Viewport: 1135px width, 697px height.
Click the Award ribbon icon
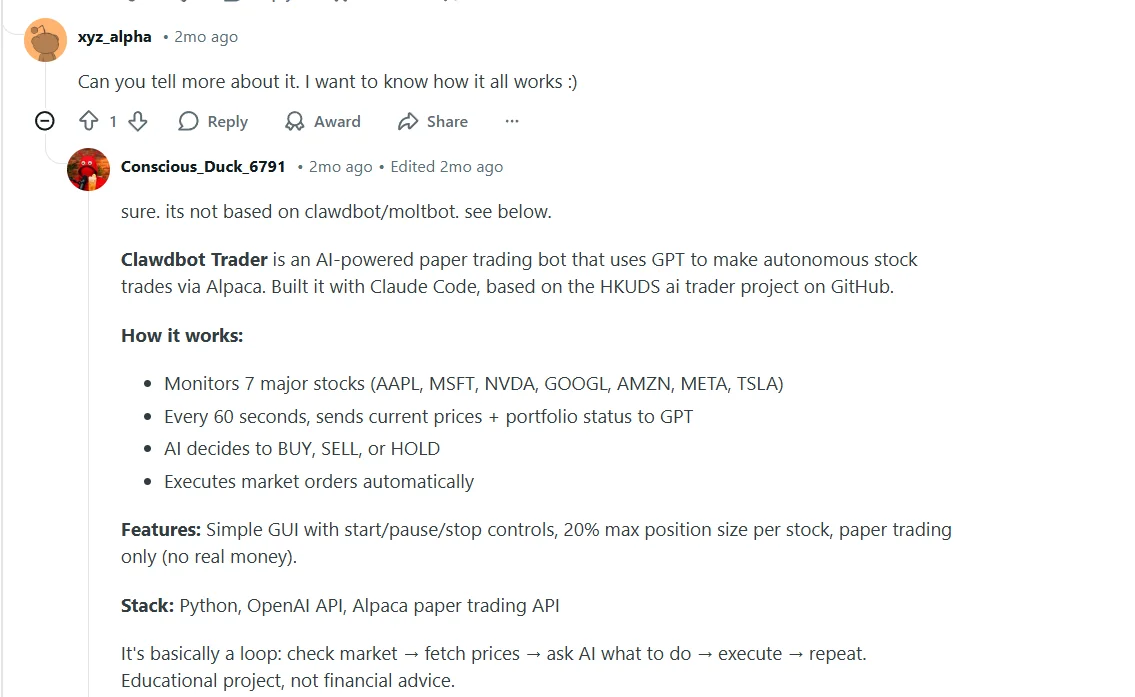click(294, 121)
